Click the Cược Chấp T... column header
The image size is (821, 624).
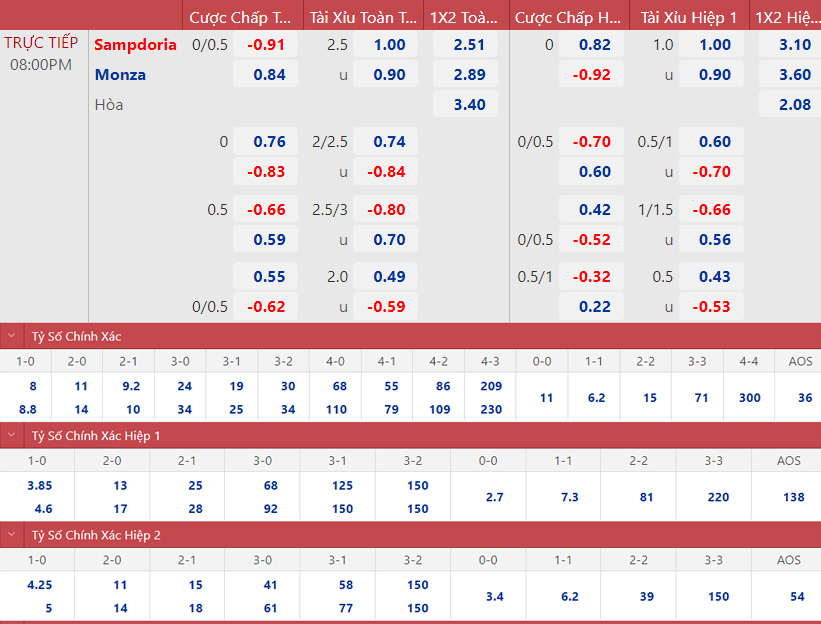pyautogui.click(x=241, y=17)
